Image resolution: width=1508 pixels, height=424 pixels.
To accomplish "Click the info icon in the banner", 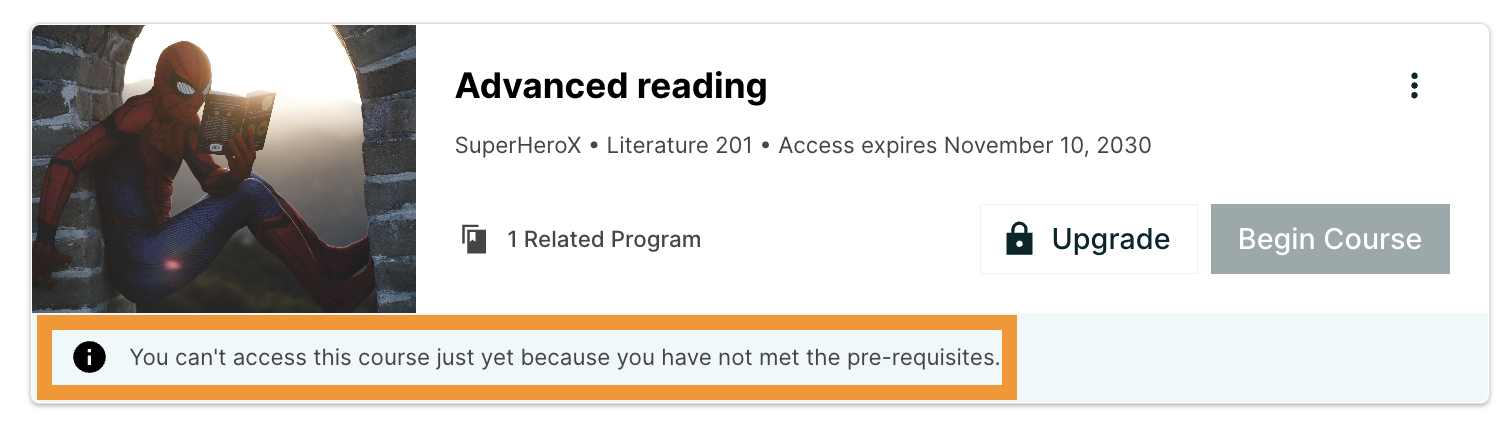I will 90,357.
